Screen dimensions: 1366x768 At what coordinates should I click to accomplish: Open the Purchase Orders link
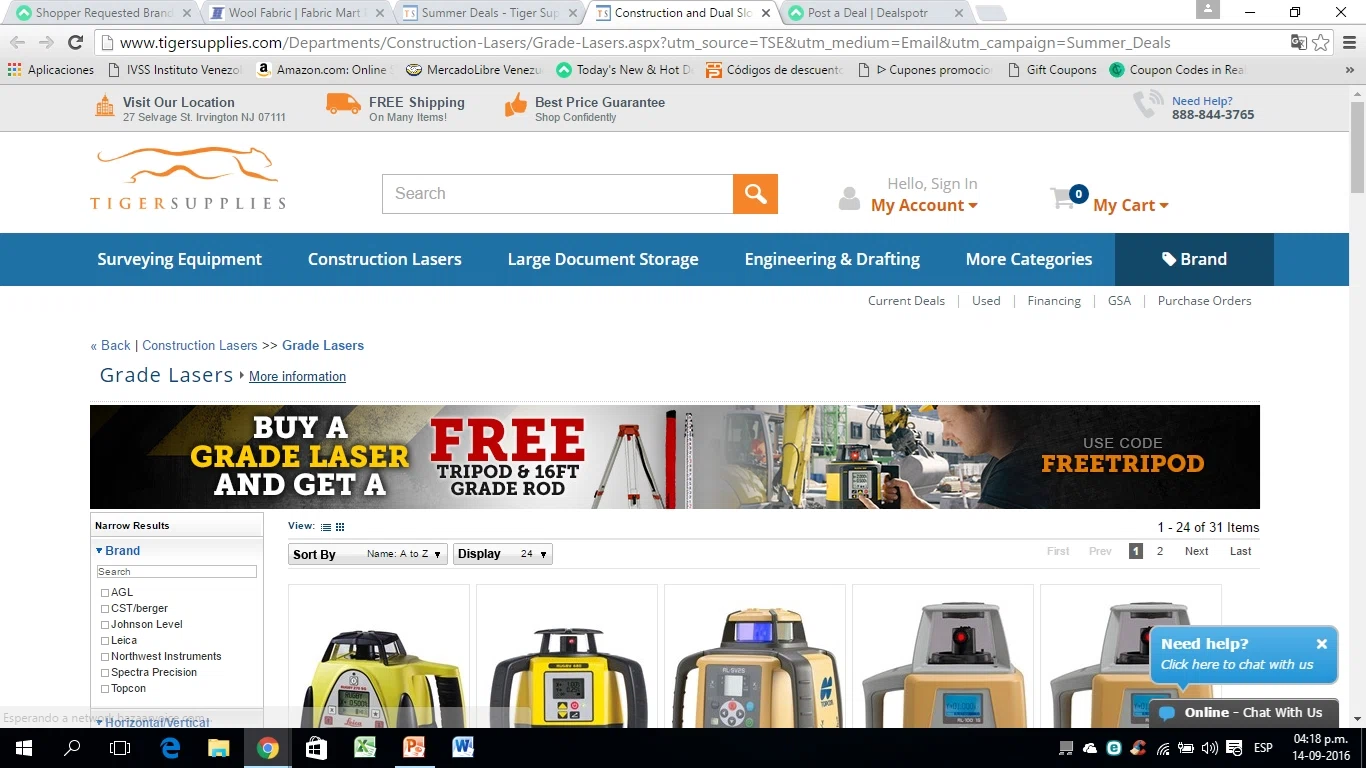click(x=1204, y=301)
